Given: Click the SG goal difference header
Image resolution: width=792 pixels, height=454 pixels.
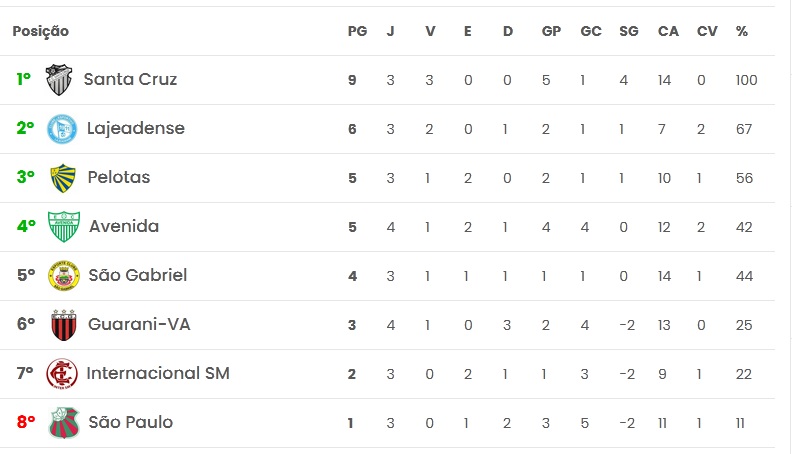Looking at the screenshot, I should click(x=629, y=31).
